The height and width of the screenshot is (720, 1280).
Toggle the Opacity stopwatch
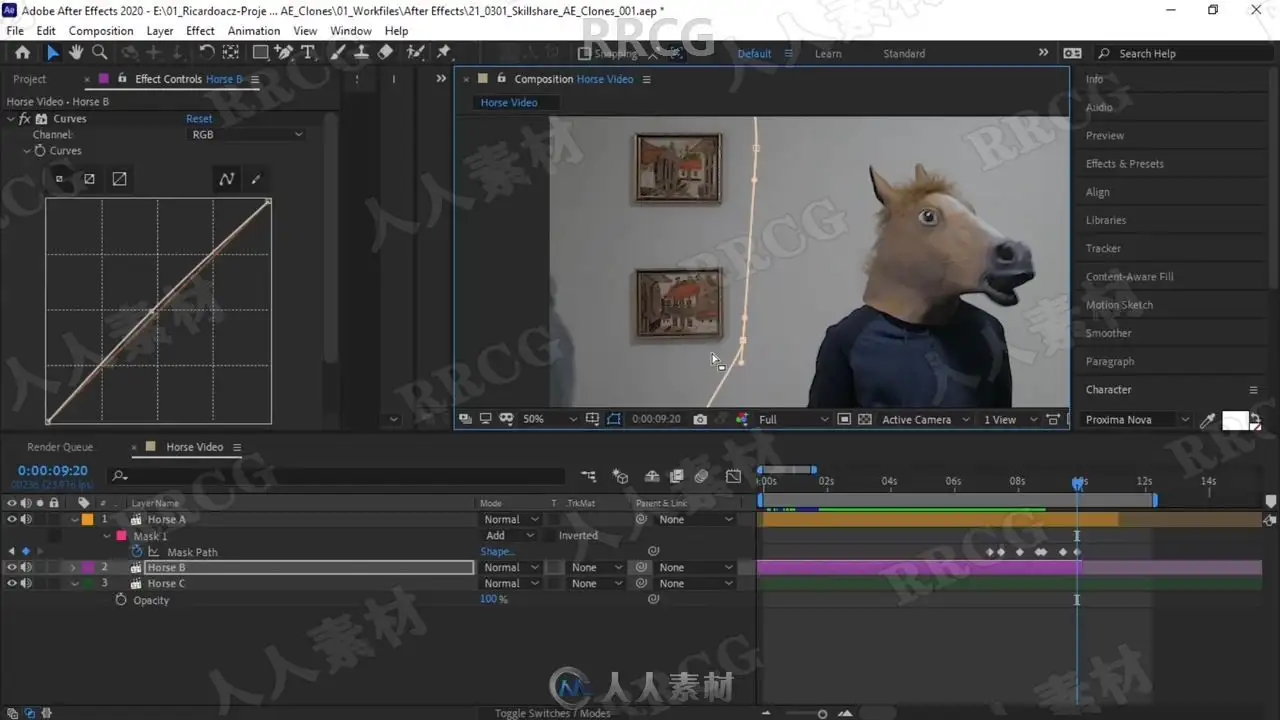(121, 600)
